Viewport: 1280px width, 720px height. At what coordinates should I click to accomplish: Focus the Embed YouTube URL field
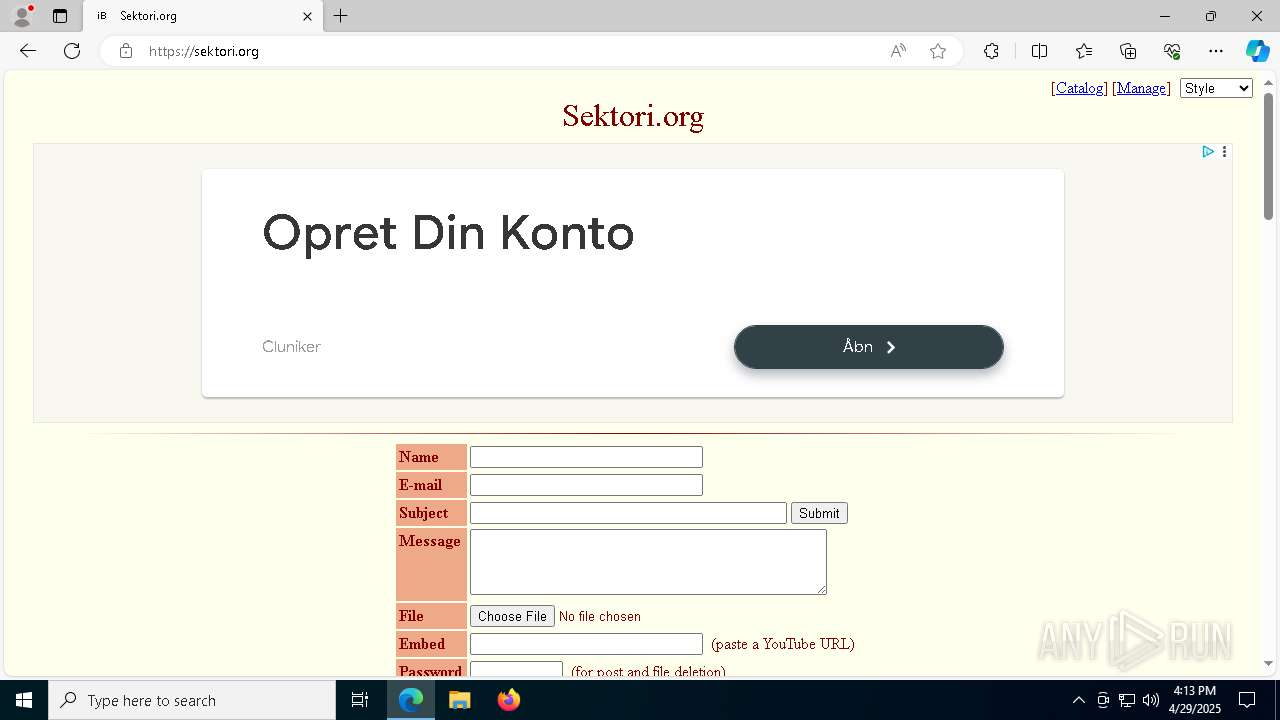586,644
